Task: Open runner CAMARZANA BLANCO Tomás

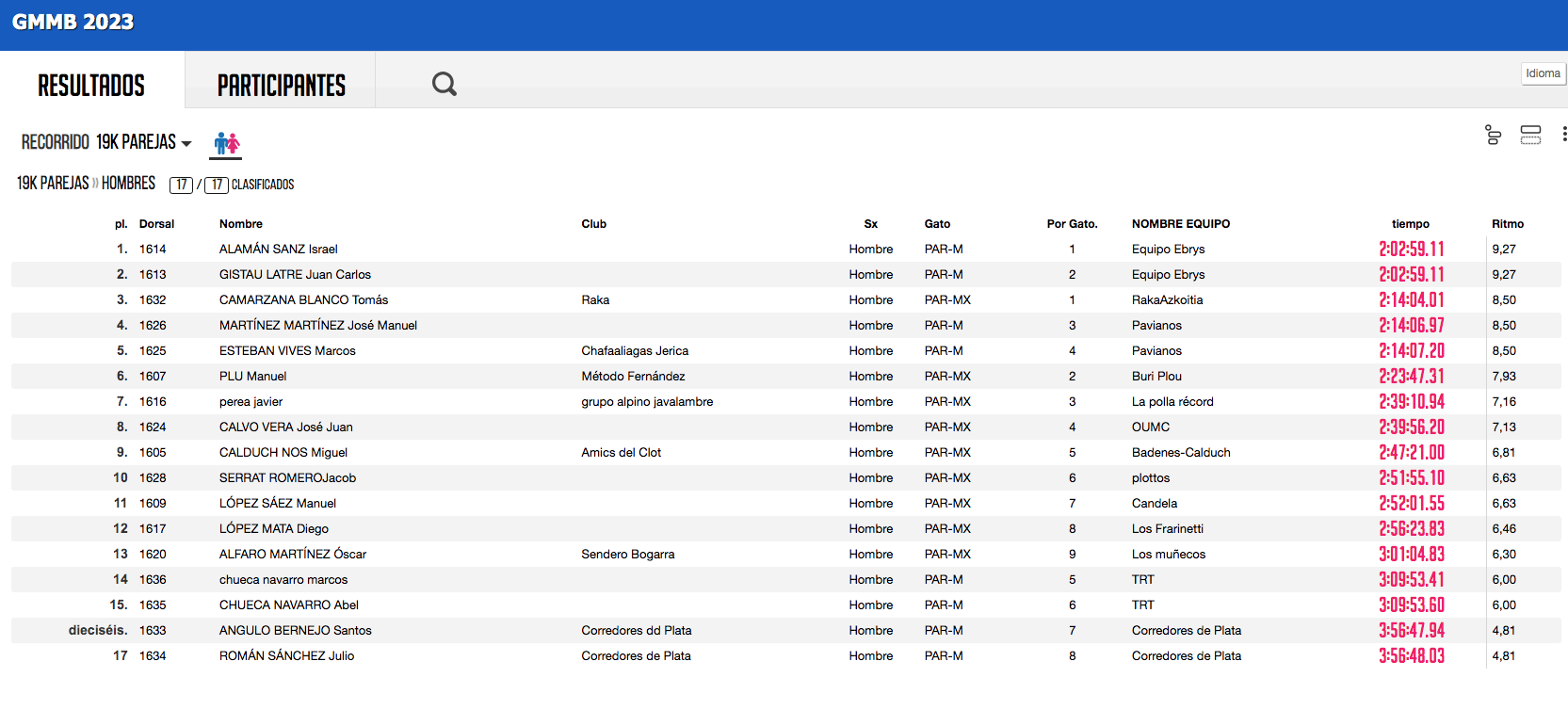Action: (303, 300)
